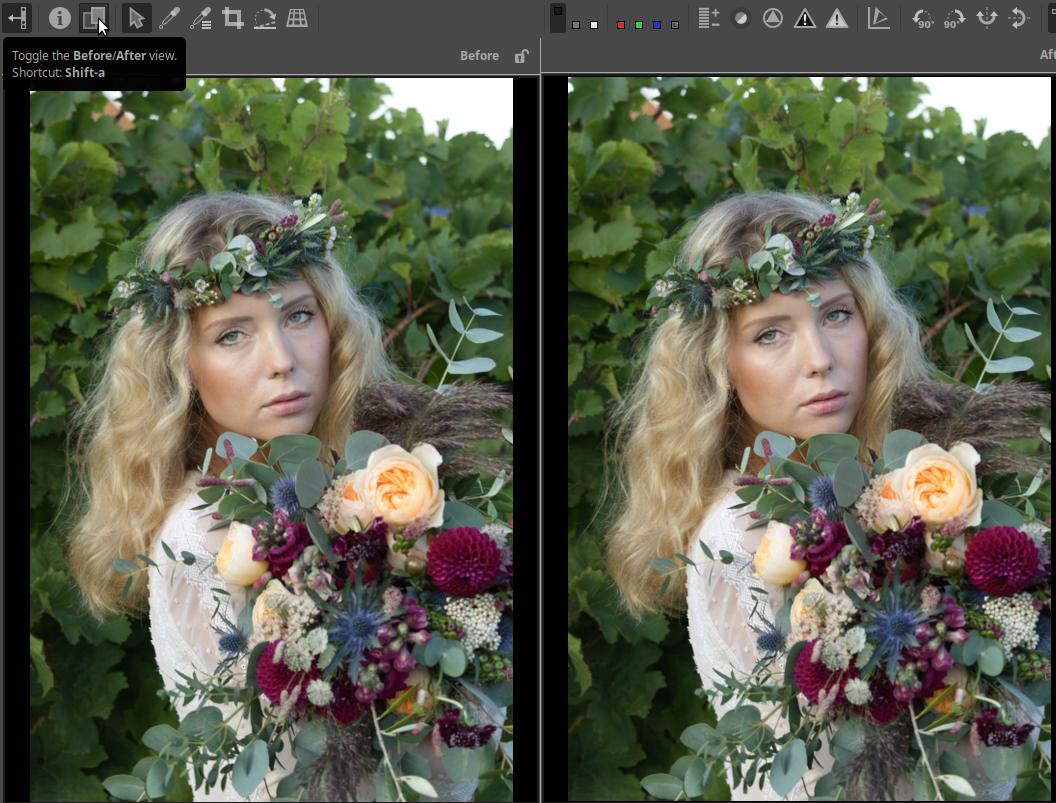
Task: Toggle clipped shadows warning indicator
Action: pos(804,18)
